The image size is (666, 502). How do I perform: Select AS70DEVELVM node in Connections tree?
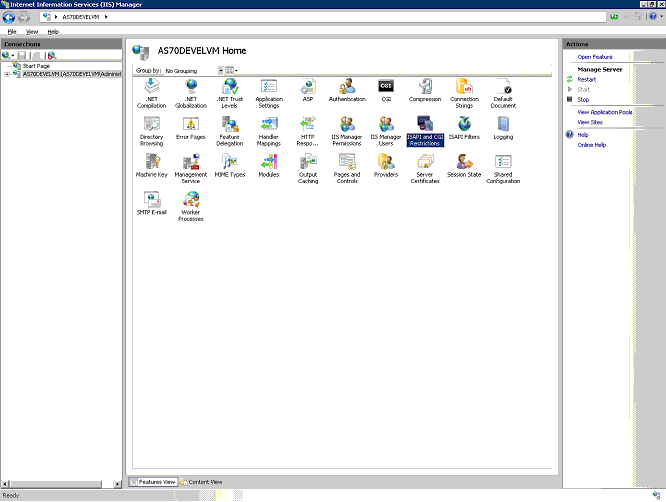coord(72,74)
